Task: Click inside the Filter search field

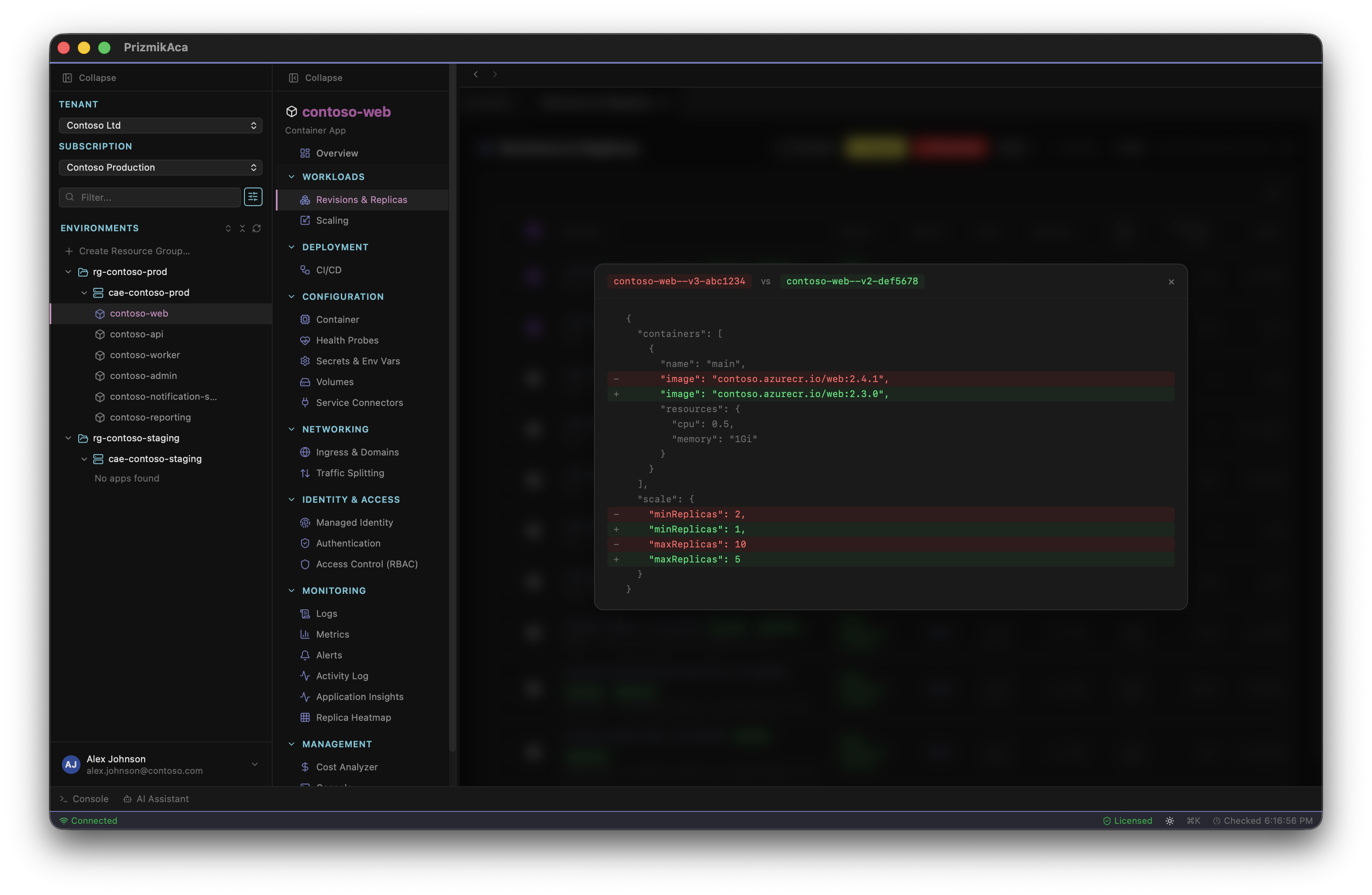Action: point(150,197)
